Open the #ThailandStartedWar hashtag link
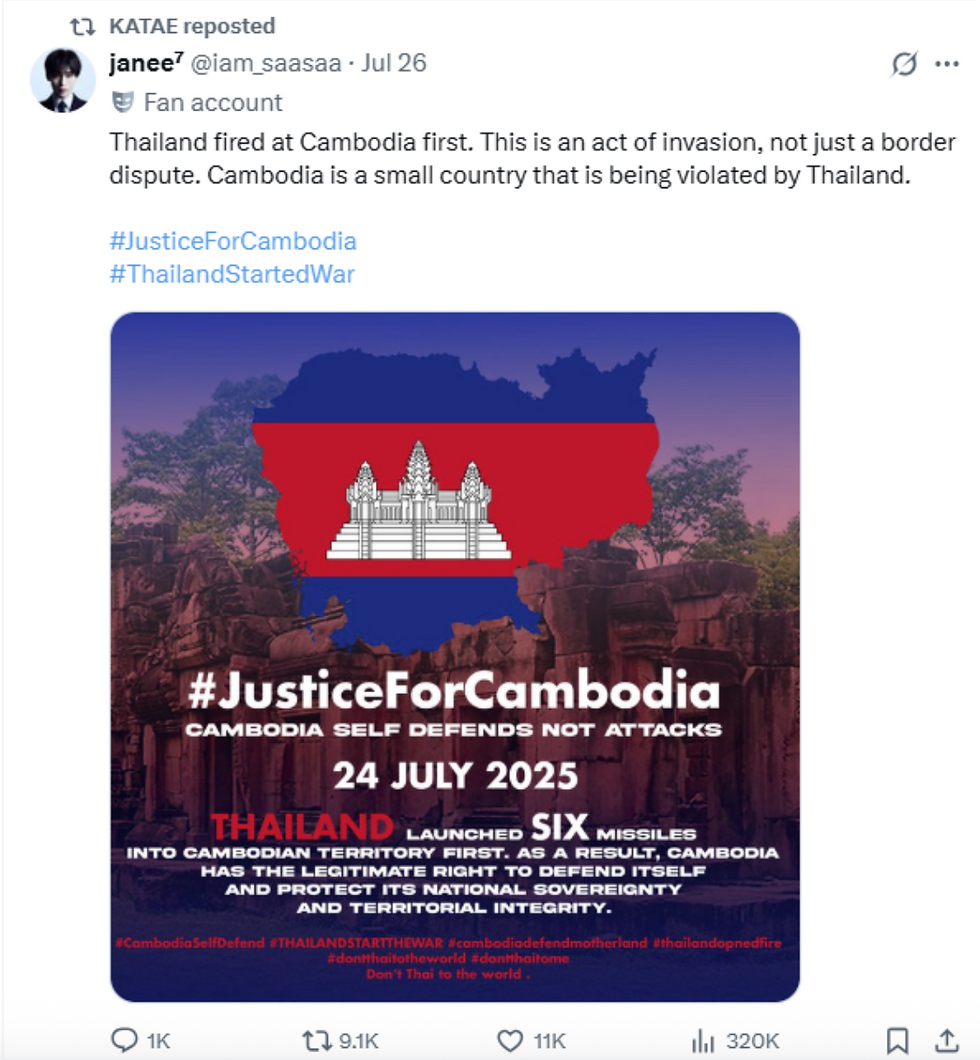Viewport: 980px width, 1060px height. click(x=232, y=274)
